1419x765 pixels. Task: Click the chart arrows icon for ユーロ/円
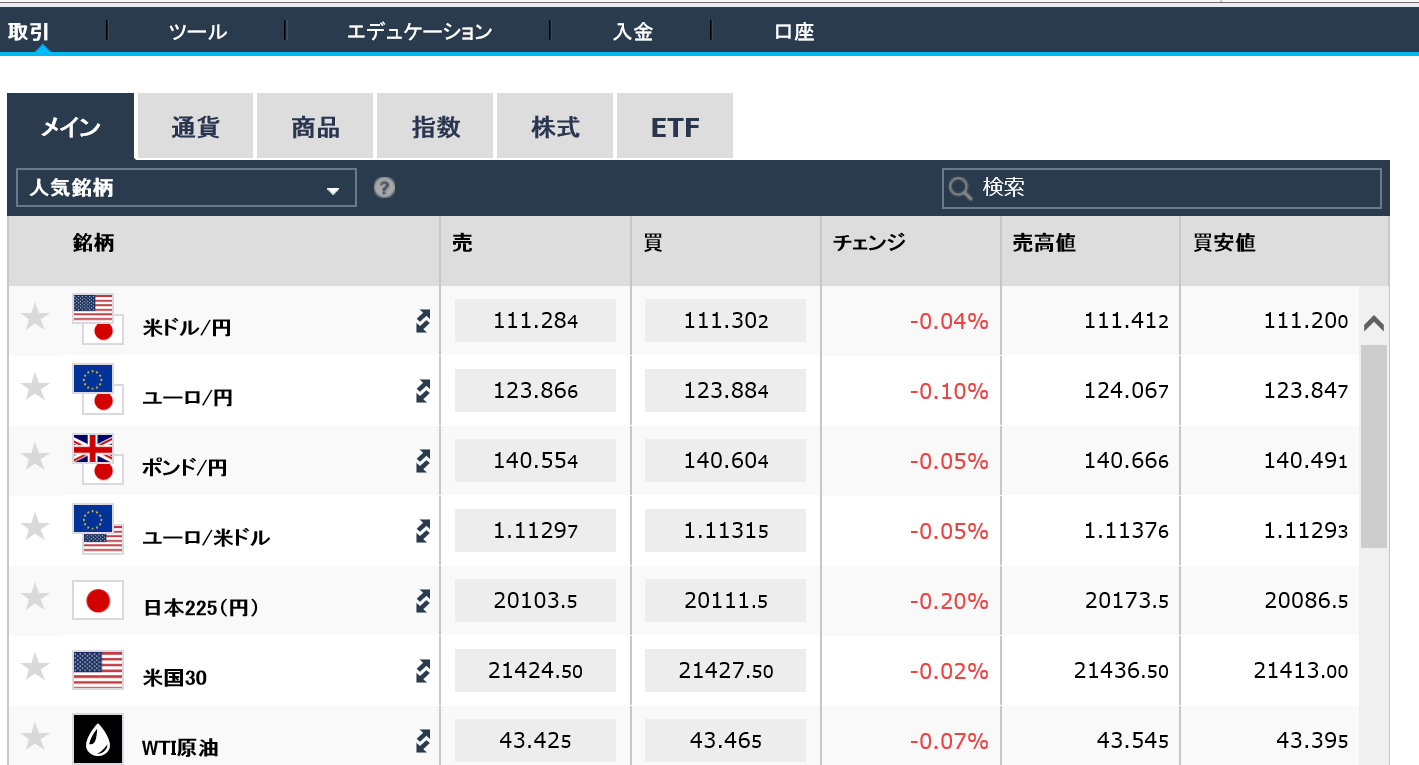point(423,391)
